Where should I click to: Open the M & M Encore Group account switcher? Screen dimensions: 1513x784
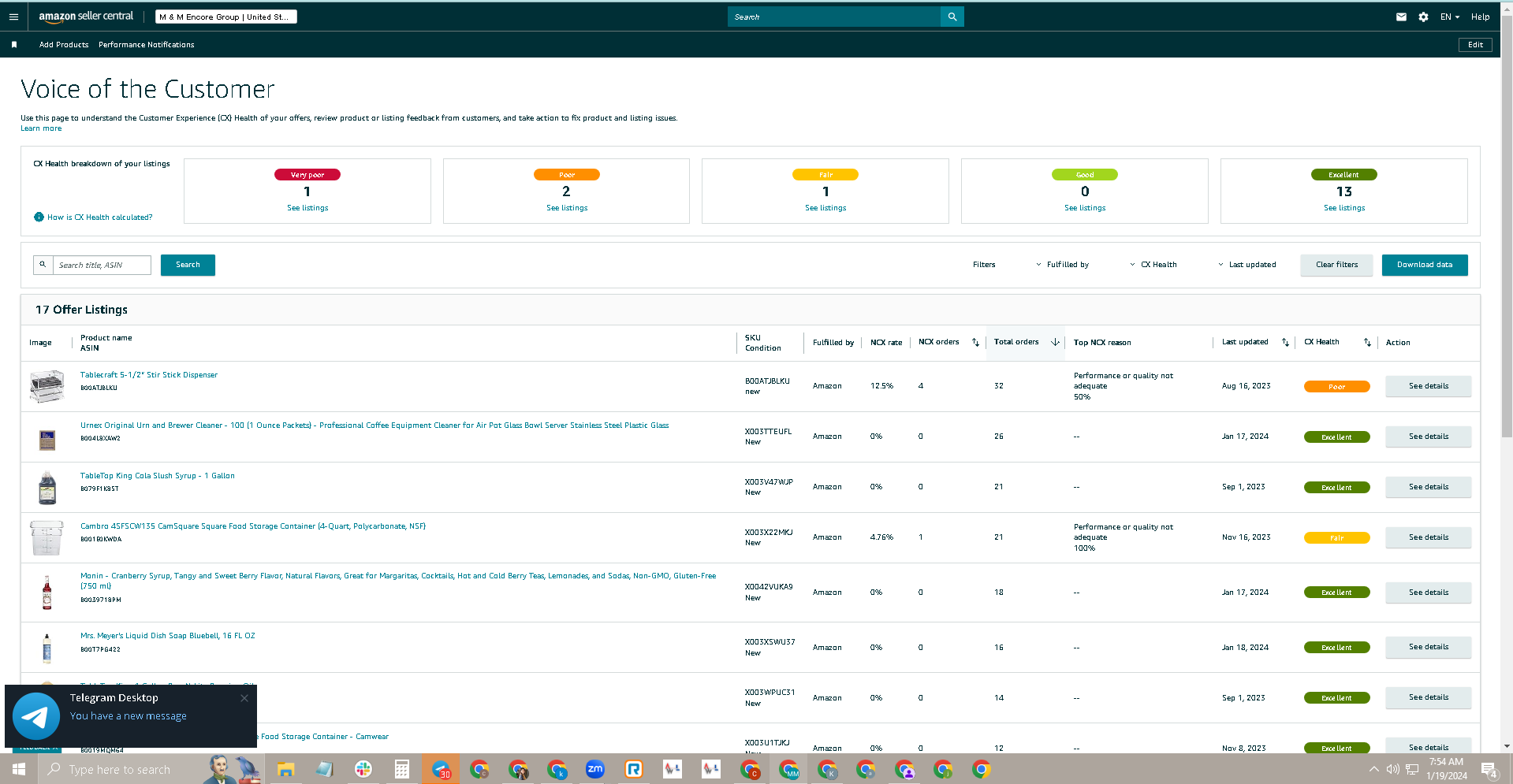pyautogui.click(x=226, y=17)
